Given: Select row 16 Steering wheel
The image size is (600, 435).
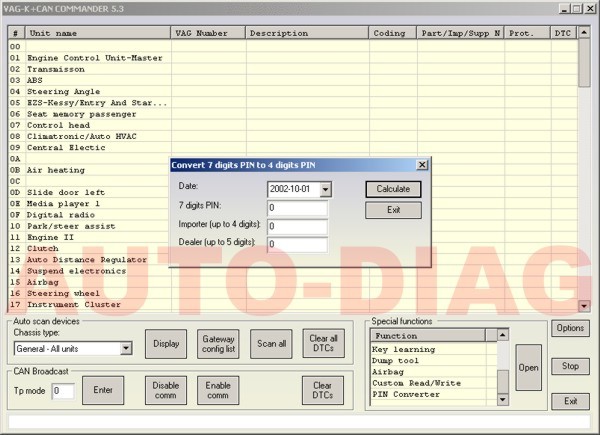Looking at the screenshot, I should point(293,293).
